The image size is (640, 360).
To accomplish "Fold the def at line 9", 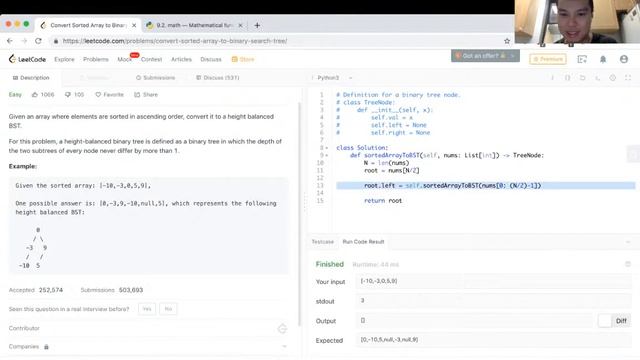I will 327,156.
